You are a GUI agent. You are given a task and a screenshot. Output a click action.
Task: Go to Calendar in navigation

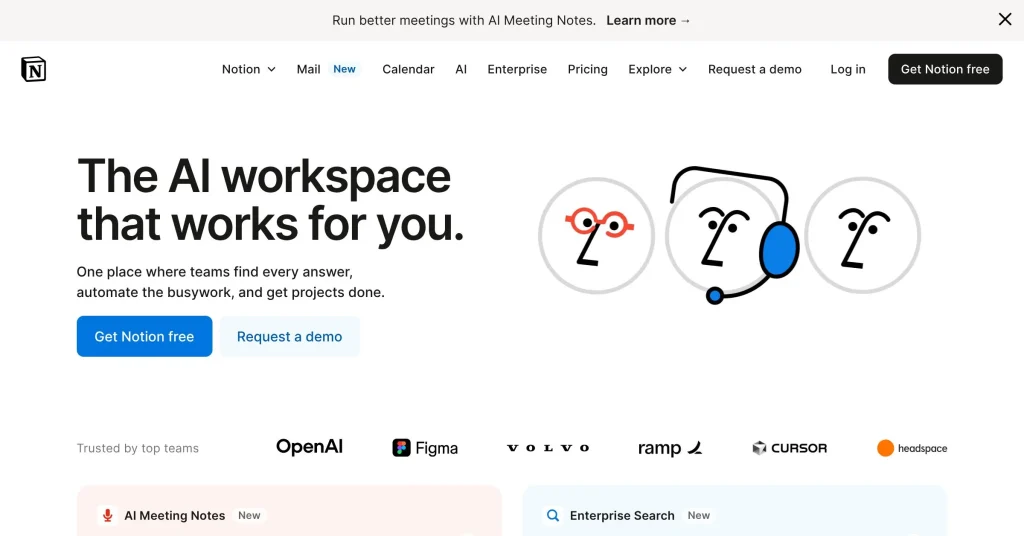(408, 69)
